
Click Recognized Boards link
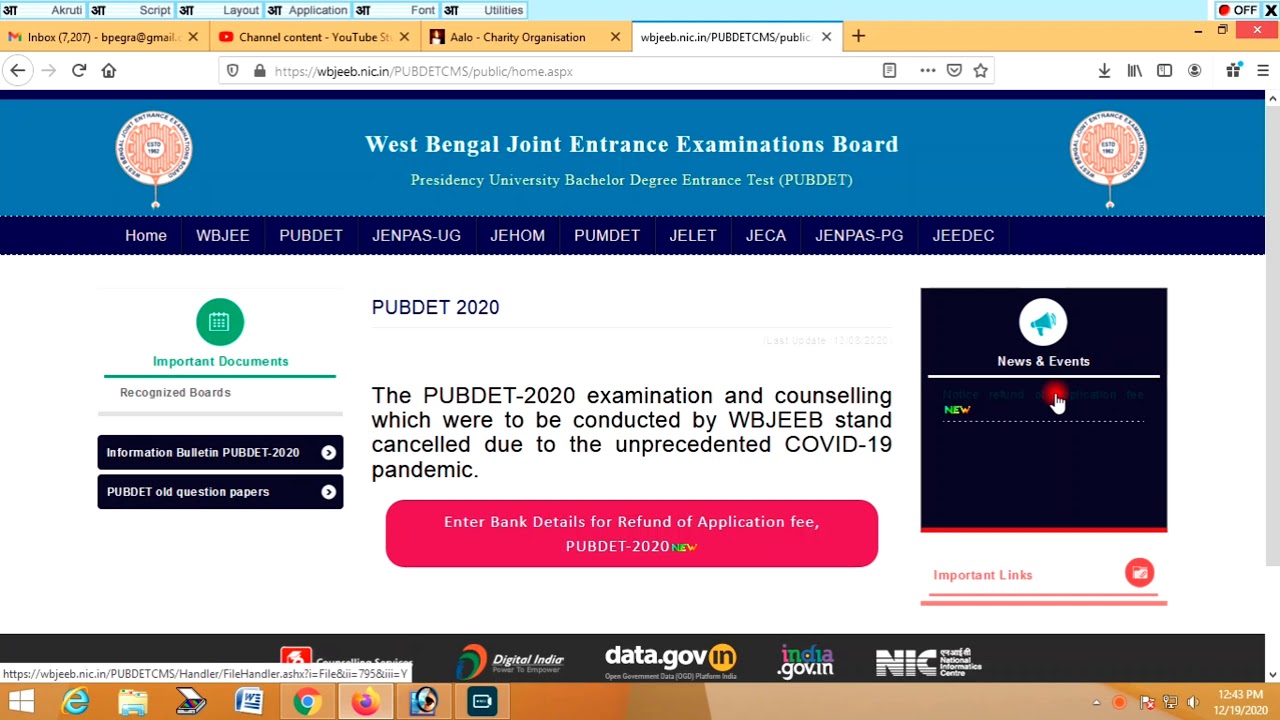tap(175, 393)
